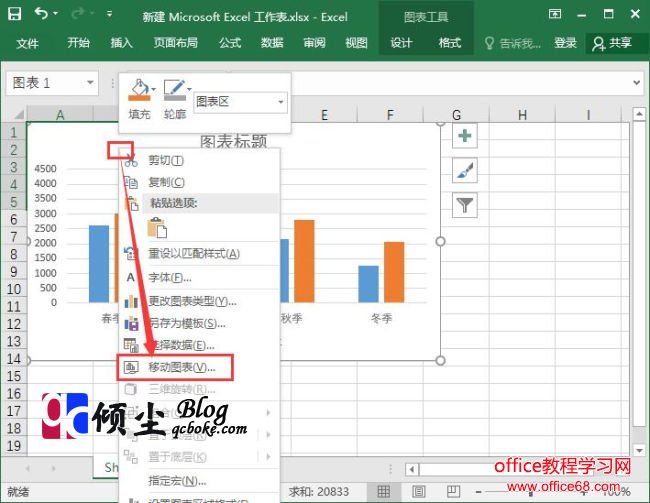Click the 冬季 axis label
The height and width of the screenshot is (503, 650).
click(x=381, y=318)
